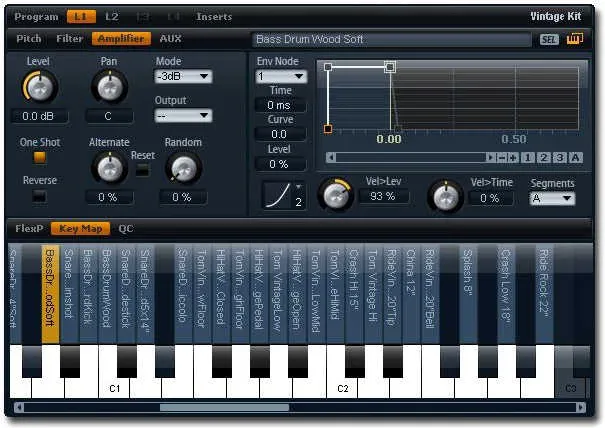Image resolution: width=605 pixels, height=428 pixels.
Task: Click the Bass Drum Wood Soft name field
Action: (390, 40)
